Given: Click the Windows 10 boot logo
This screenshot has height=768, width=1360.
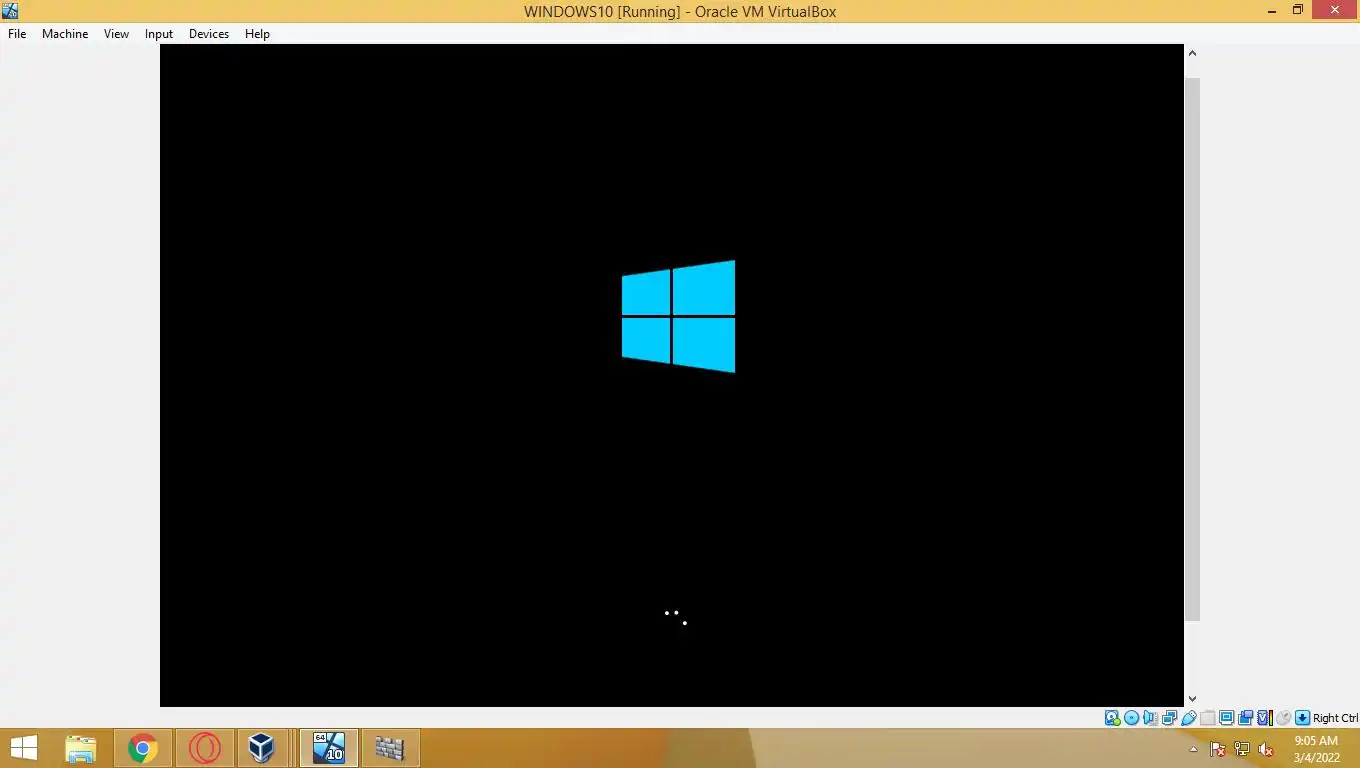Looking at the screenshot, I should tap(678, 316).
